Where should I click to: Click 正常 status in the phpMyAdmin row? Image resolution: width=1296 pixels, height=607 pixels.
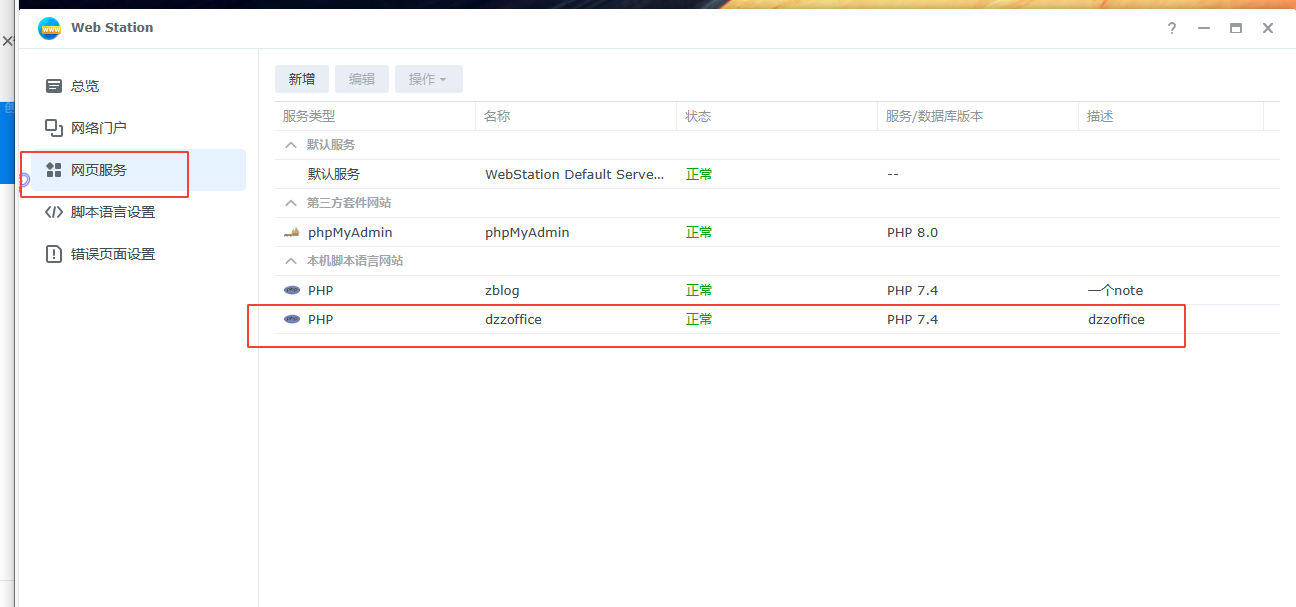(699, 232)
